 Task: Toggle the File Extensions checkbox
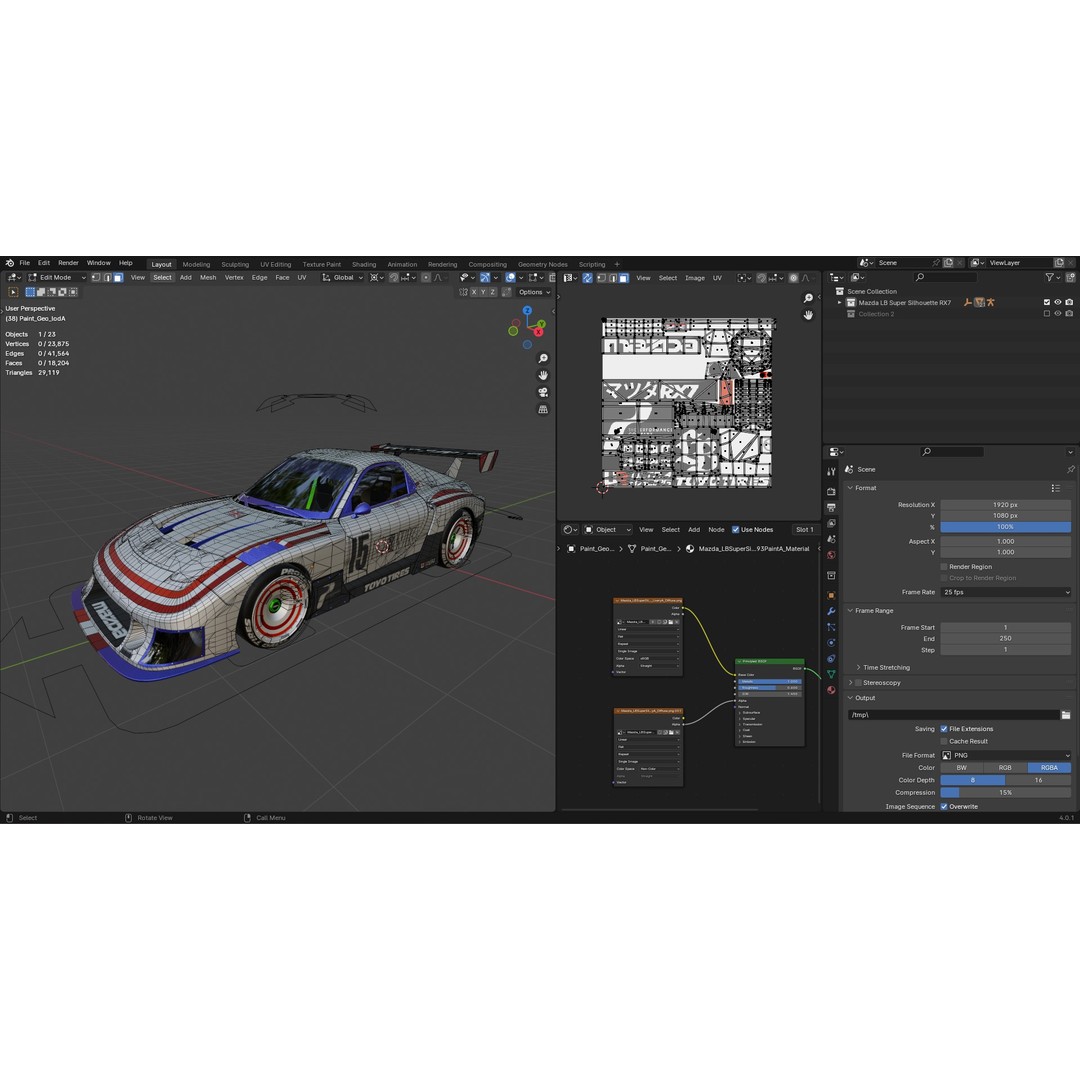(944, 729)
